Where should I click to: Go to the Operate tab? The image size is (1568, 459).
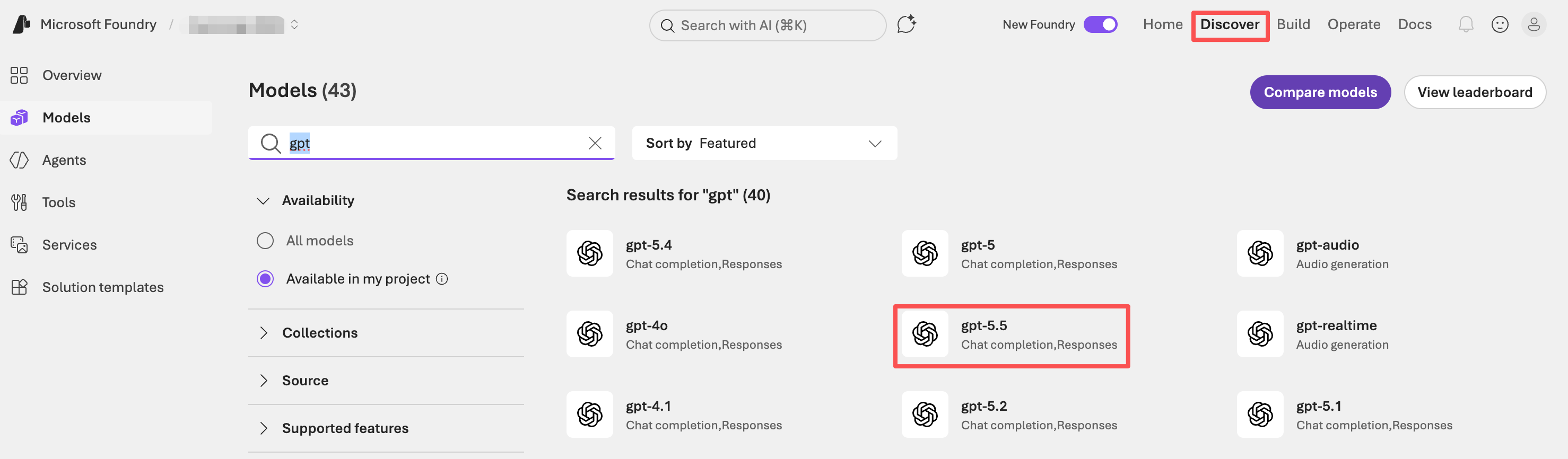(1354, 24)
